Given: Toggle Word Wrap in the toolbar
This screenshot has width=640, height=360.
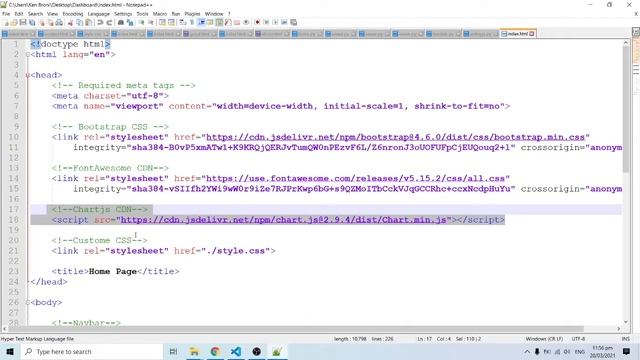Looking at the screenshot, I should tap(182, 22).
